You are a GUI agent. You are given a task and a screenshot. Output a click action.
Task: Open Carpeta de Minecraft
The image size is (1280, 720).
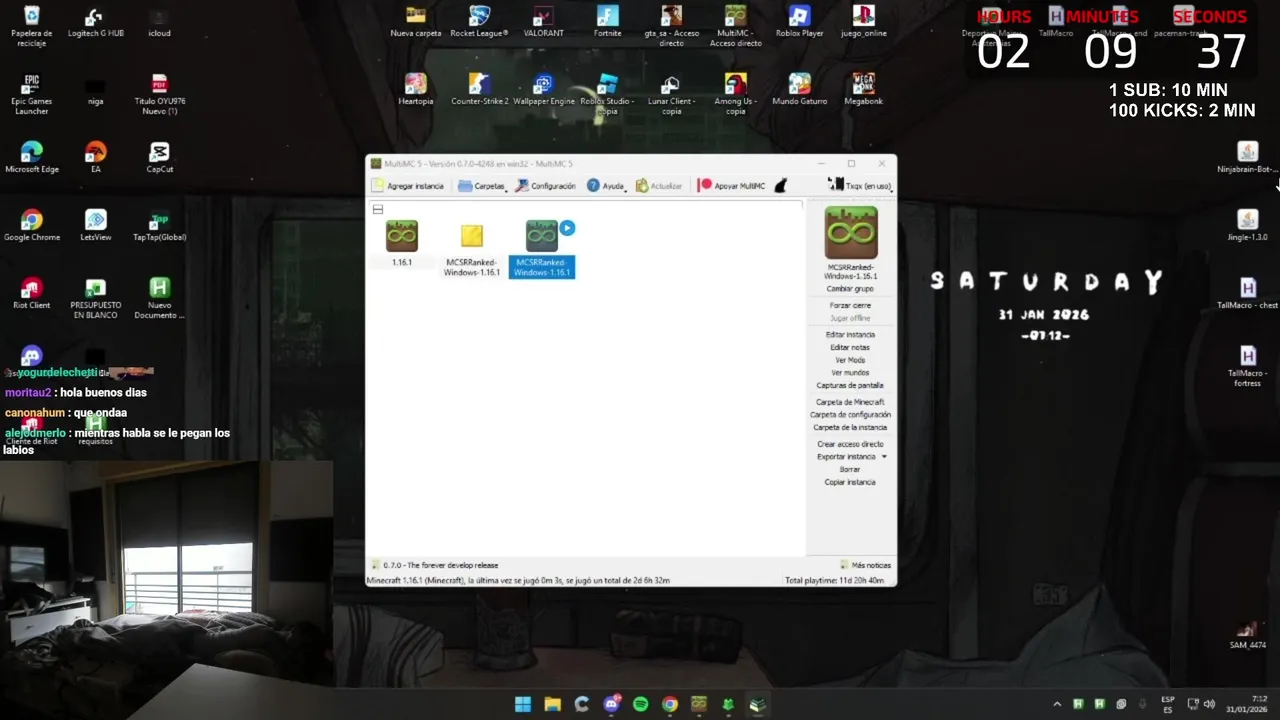pyautogui.click(x=850, y=402)
